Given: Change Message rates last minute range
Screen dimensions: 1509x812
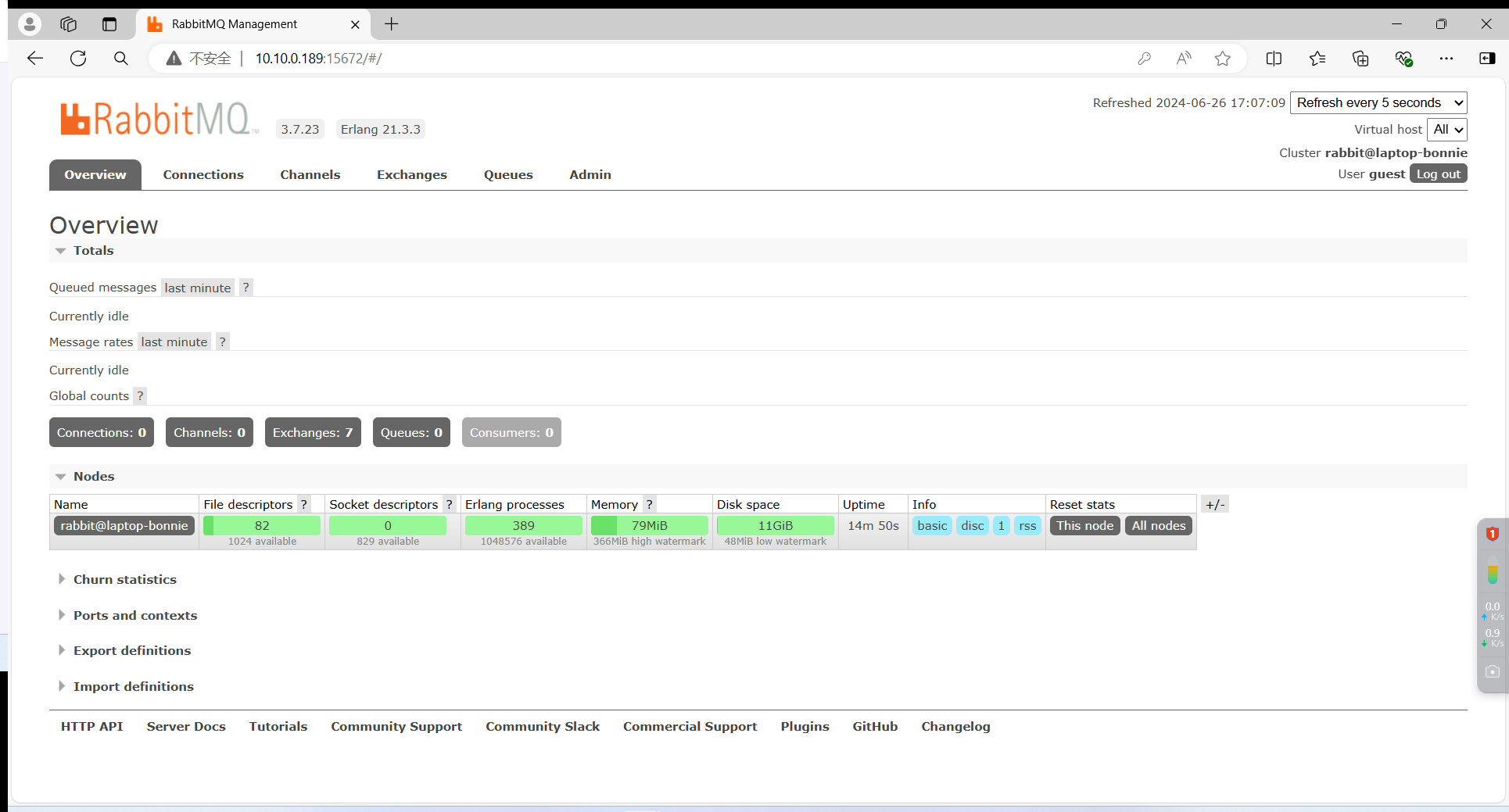Looking at the screenshot, I should point(174,342).
